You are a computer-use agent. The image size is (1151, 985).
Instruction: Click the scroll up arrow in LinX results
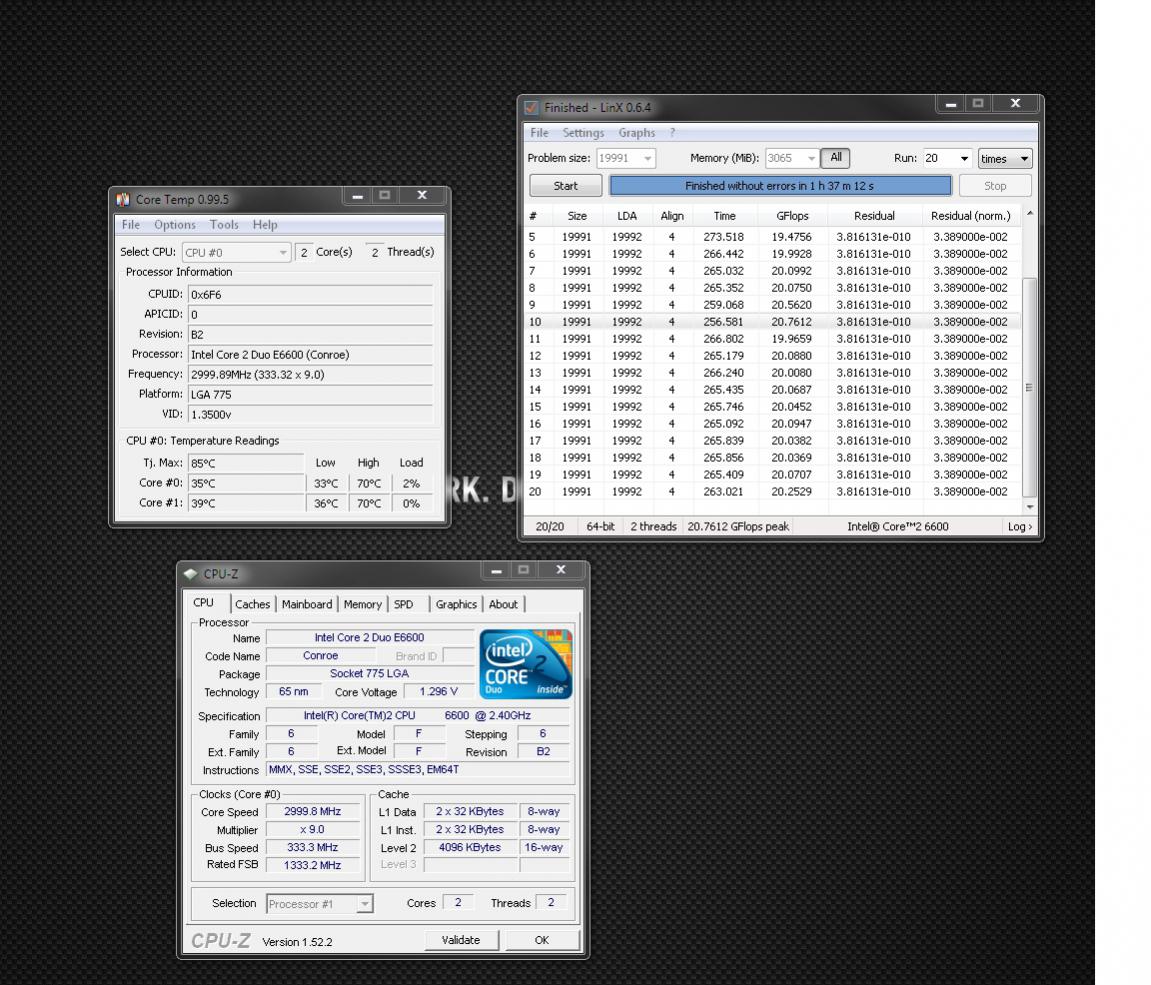(1030, 214)
